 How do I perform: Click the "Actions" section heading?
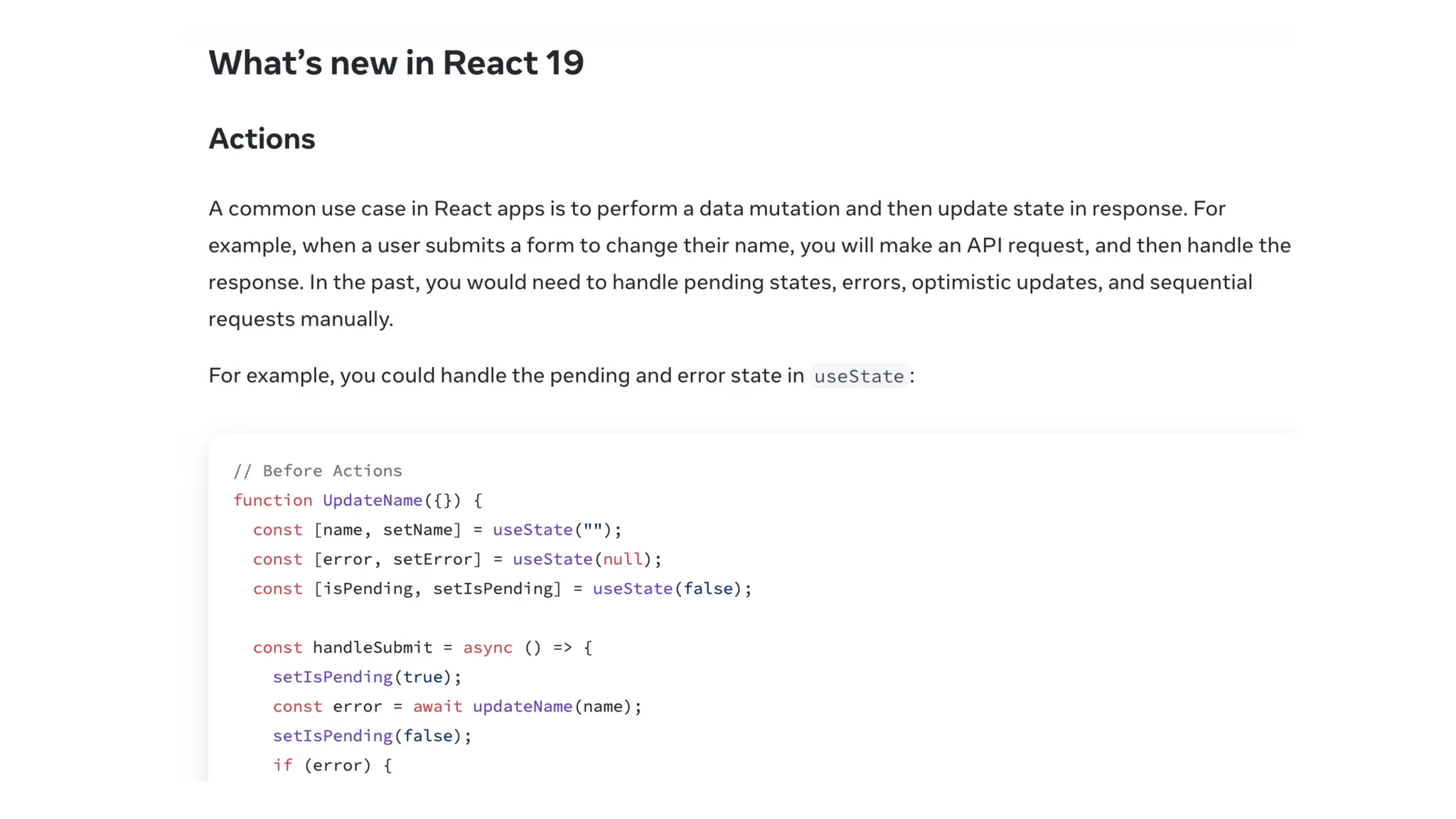261,139
